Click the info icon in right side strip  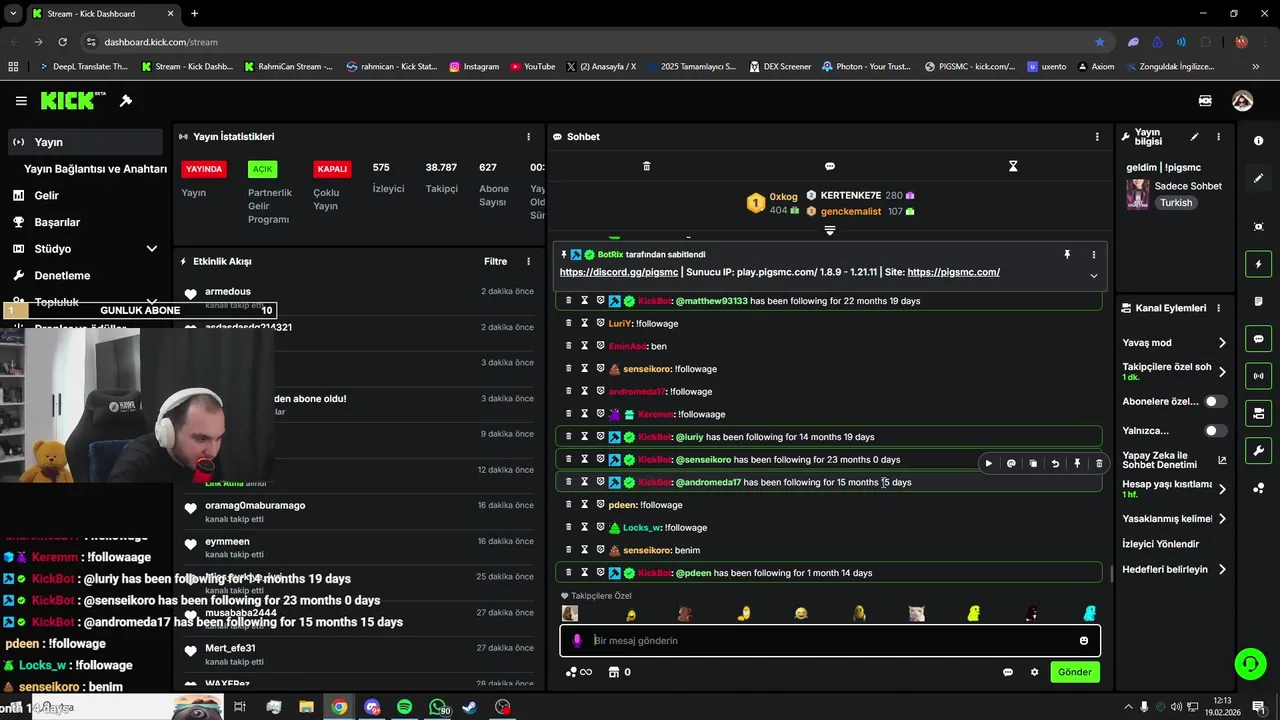coord(1258,141)
